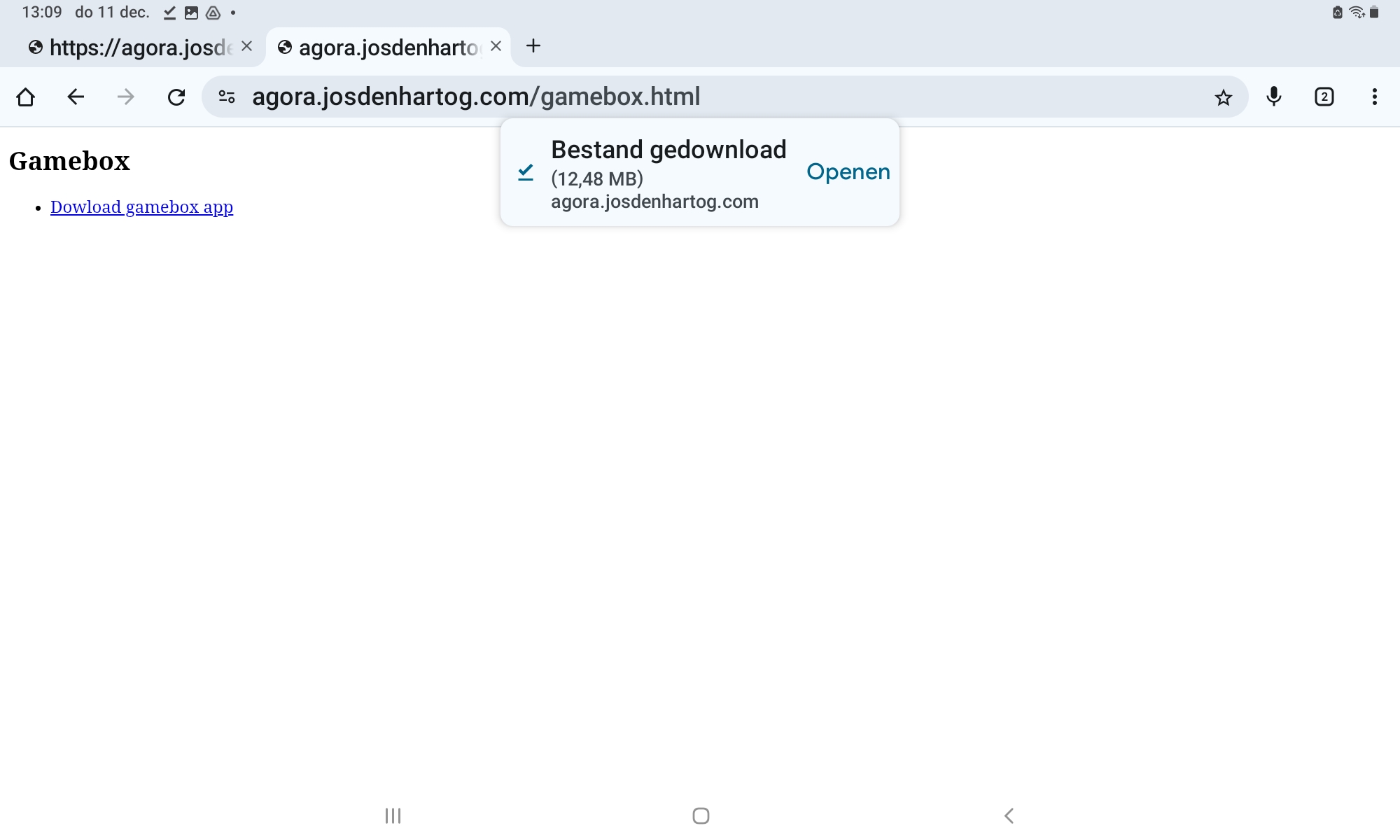Start voice search with microphone icon
The height and width of the screenshot is (840, 1400).
[x=1274, y=97]
